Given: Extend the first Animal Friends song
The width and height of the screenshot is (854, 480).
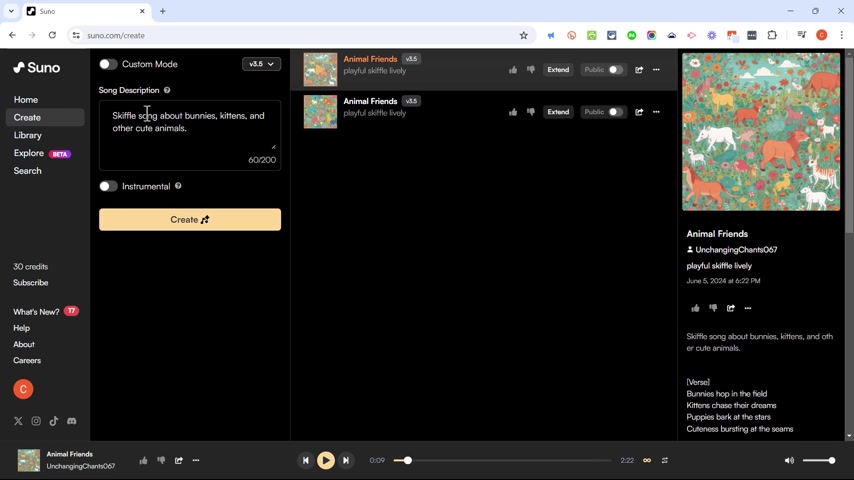Looking at the screenshot, I should [558, 70].
